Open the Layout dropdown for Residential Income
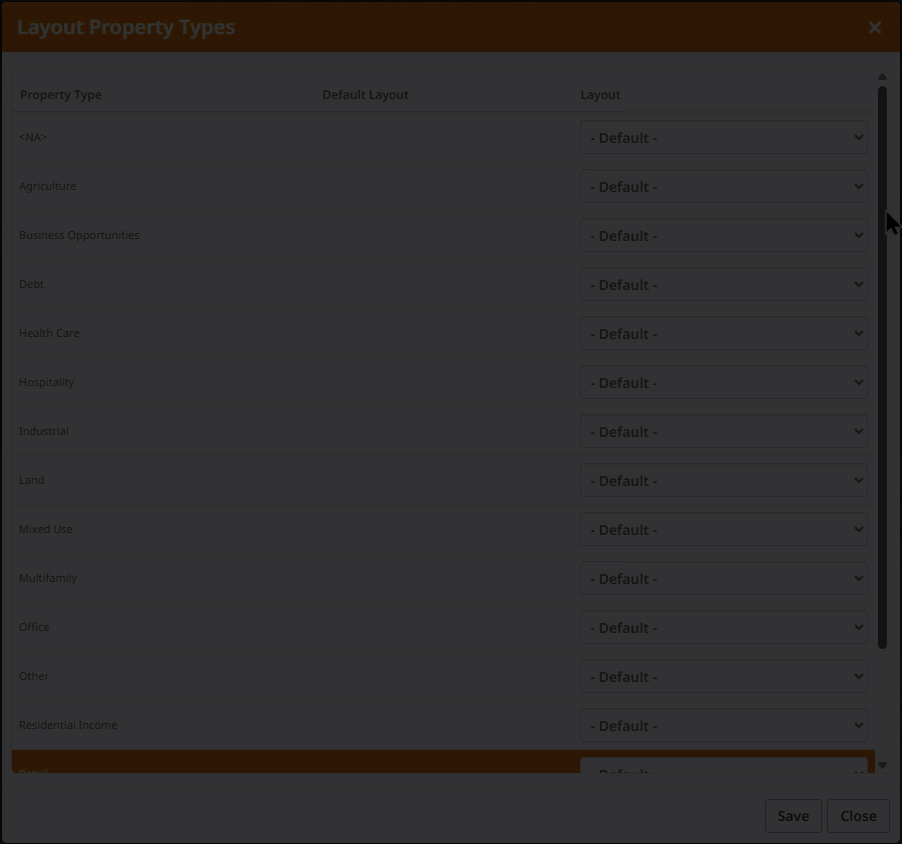902x844 pixels. point(724,725)
